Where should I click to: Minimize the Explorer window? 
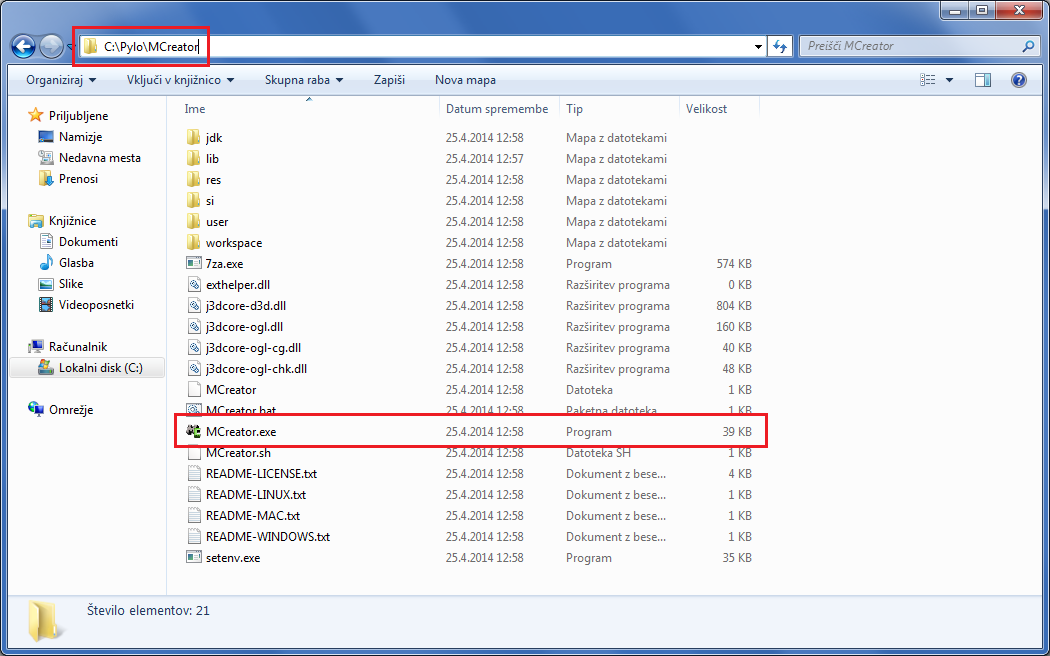[954, 9]
